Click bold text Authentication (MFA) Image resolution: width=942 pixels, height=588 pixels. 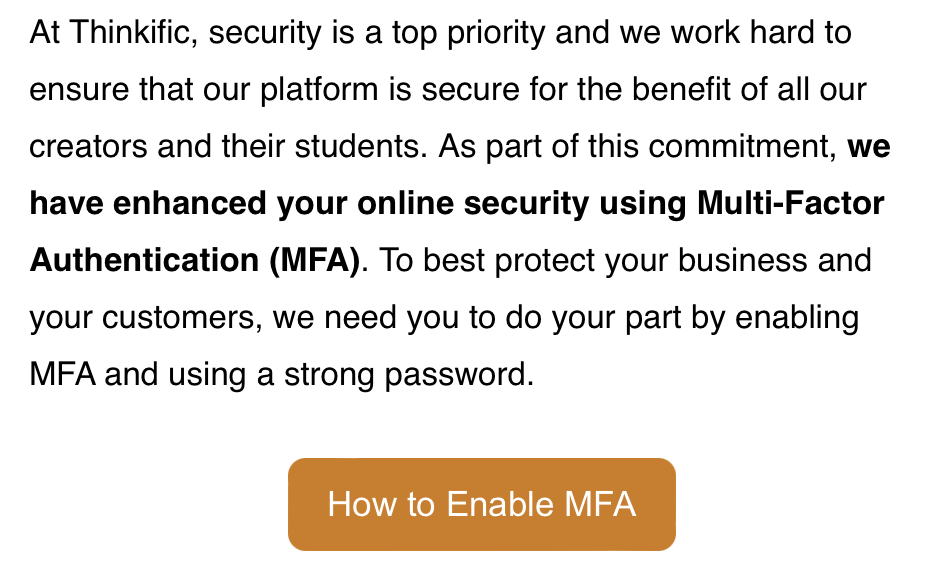(194, 261)
